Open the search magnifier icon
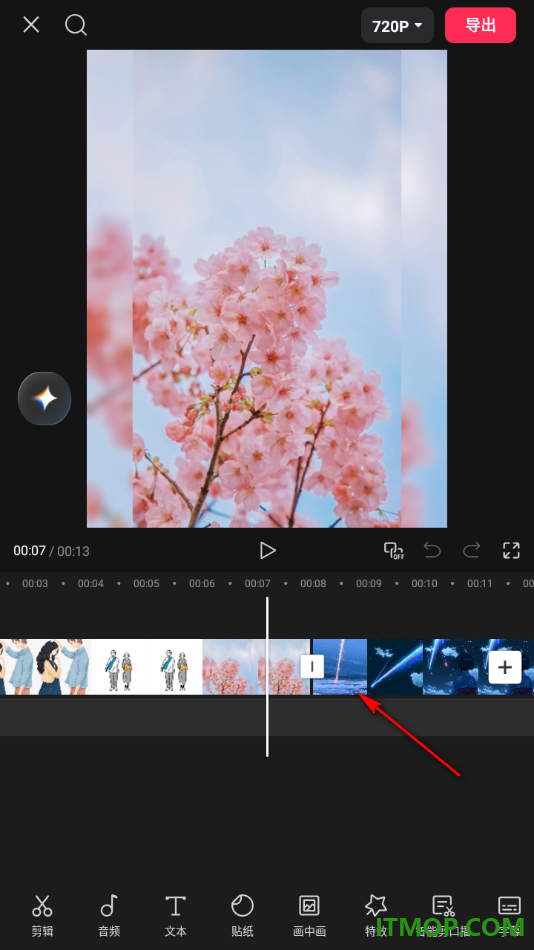The image size is (534, 950). coord(76,25)
